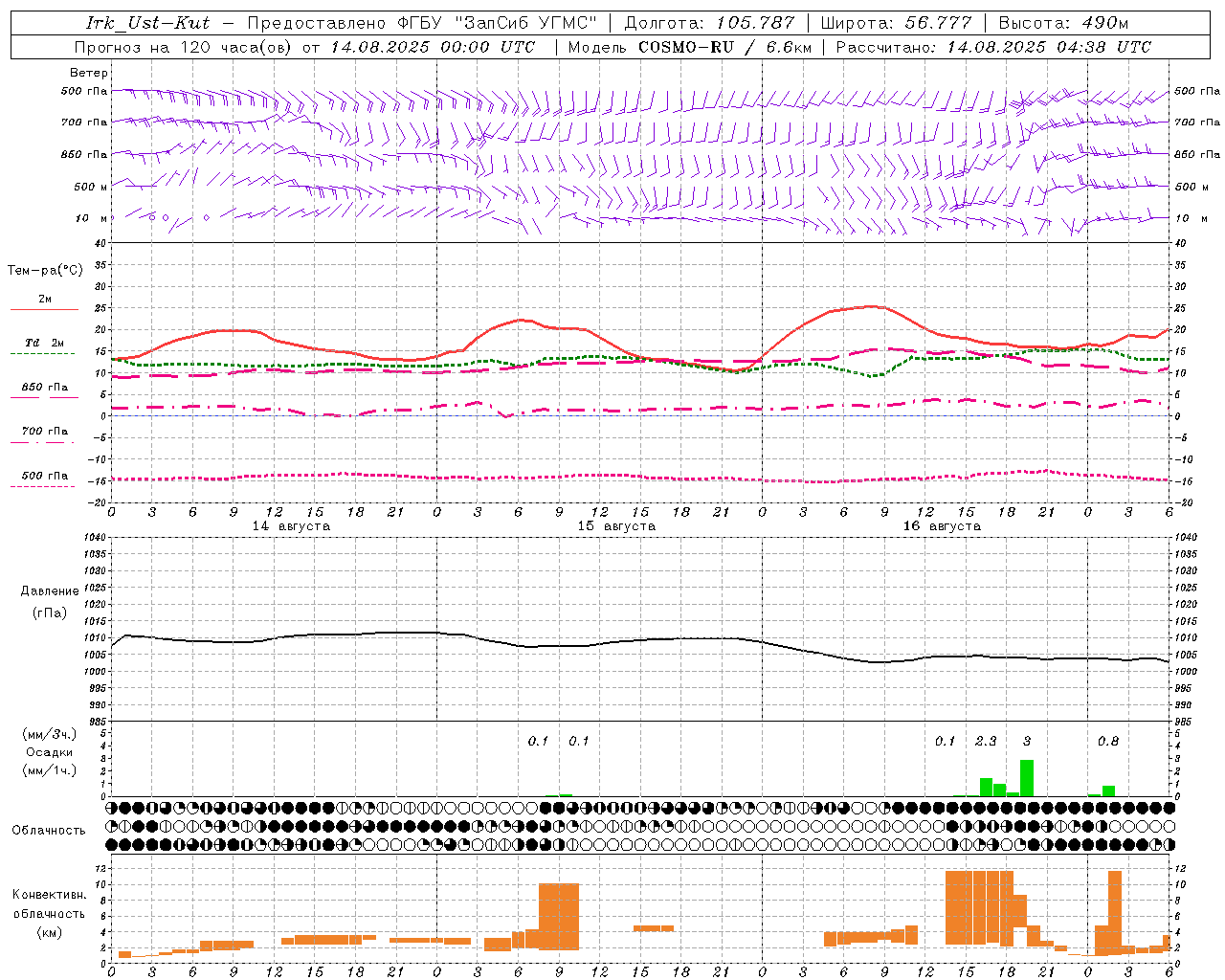Click the tallest green precipitation bar
The image size is (1225, 980).
point(1027,778)
